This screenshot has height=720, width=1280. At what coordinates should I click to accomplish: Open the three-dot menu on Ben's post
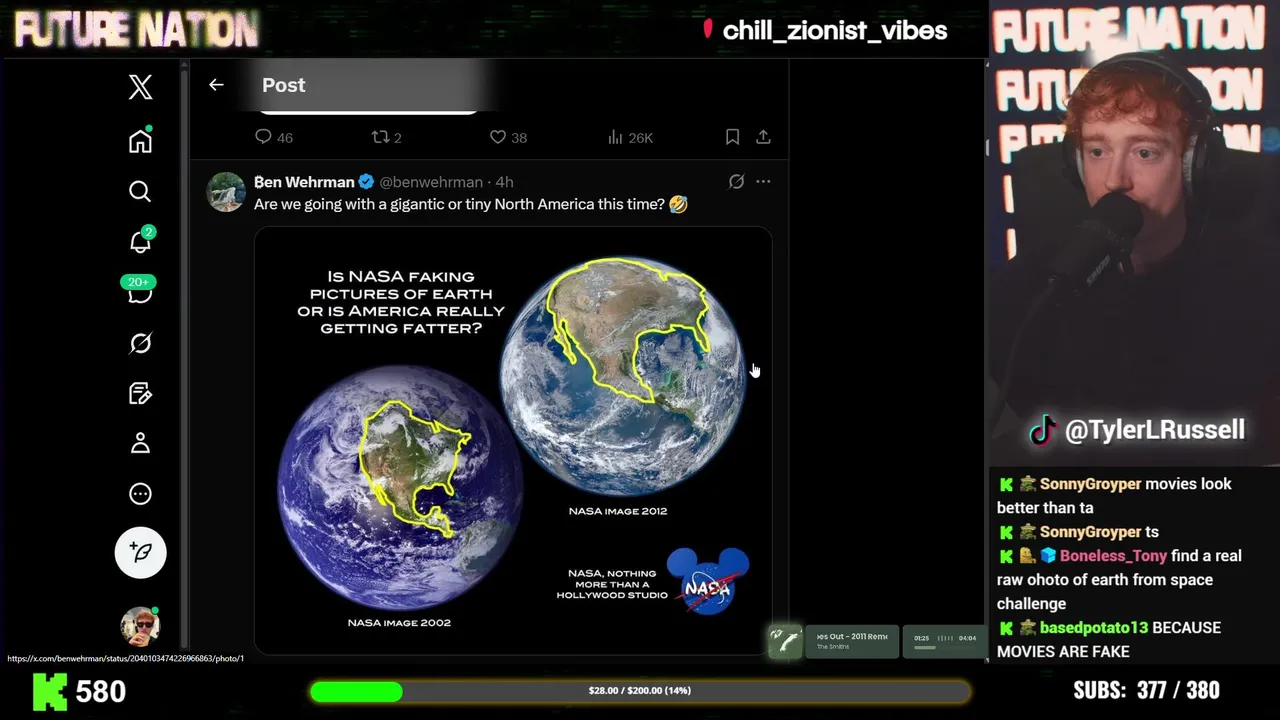tap(763, 182)
